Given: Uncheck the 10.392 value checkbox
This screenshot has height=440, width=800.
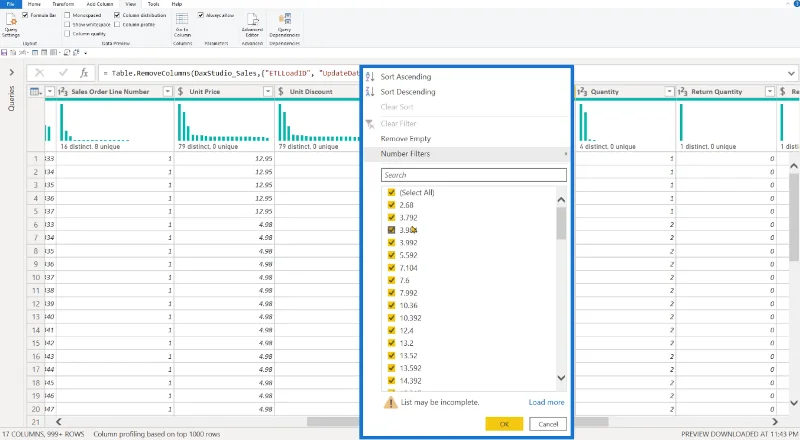Looking at the screenshot, I should pos(391,318).
